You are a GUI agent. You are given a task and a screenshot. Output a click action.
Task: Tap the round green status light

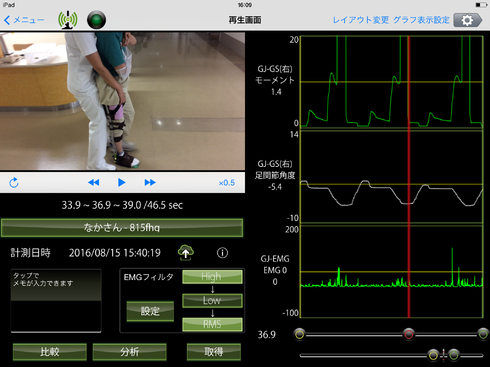[96, 20]
